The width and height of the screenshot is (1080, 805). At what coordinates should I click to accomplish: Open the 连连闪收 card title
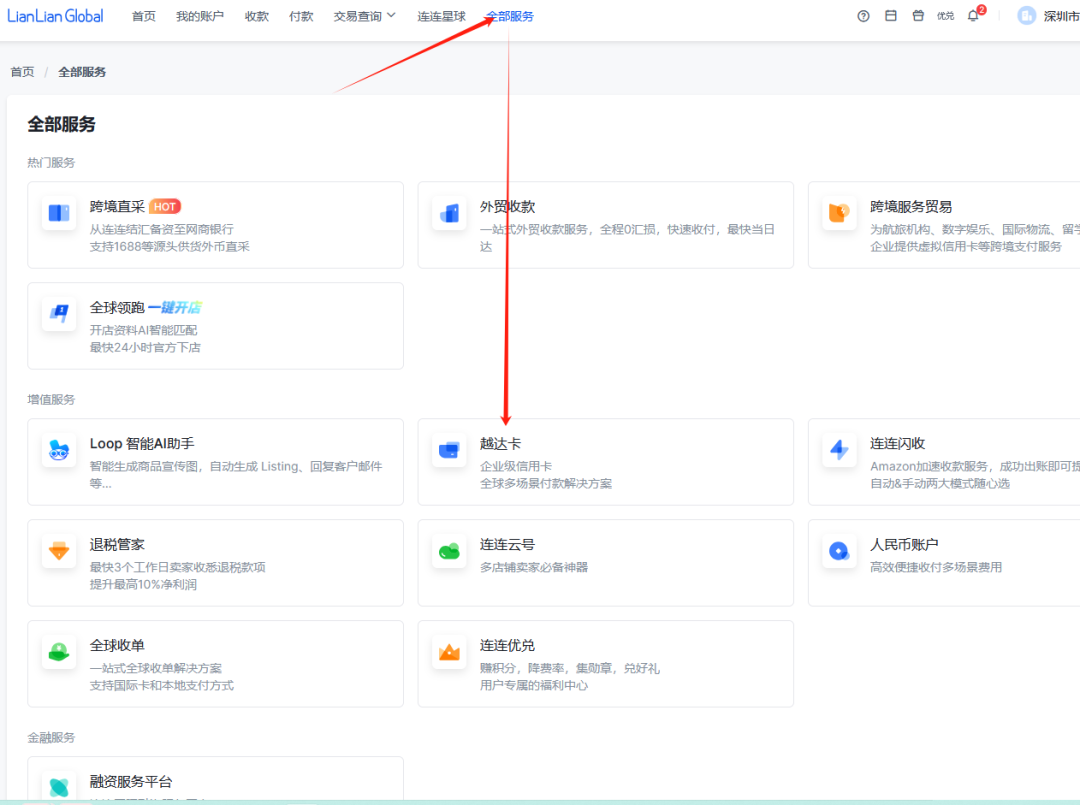pyautogui.click(x=897, y=443)
